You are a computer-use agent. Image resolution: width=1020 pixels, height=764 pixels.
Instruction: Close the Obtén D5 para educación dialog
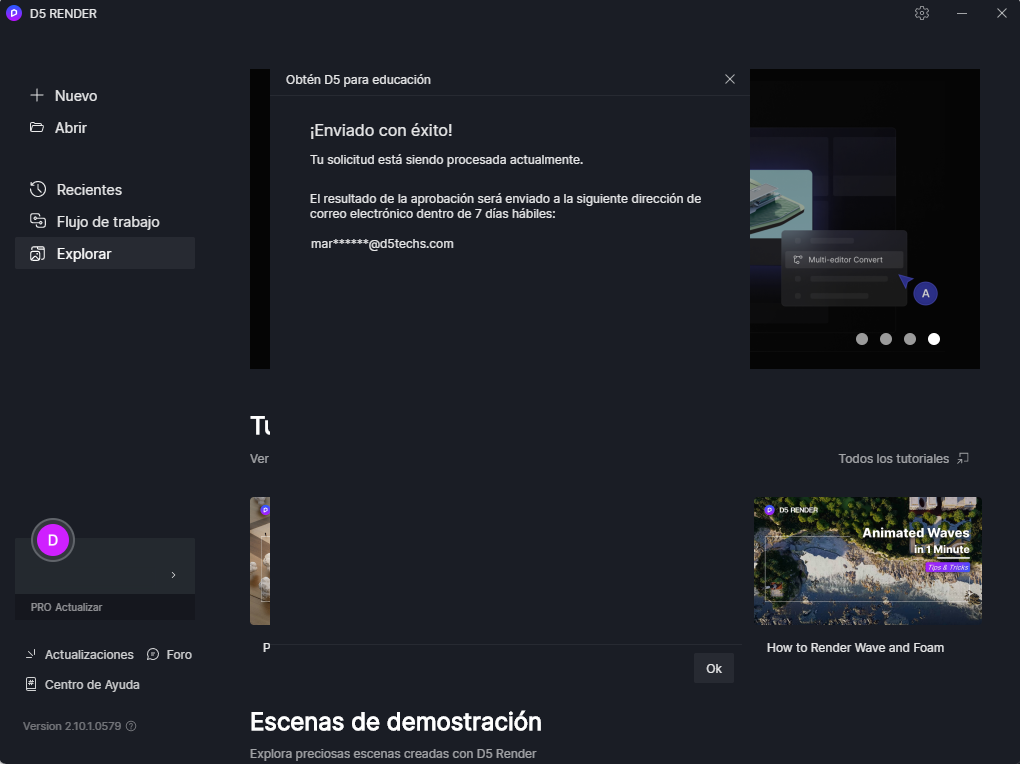coord(730,79)
